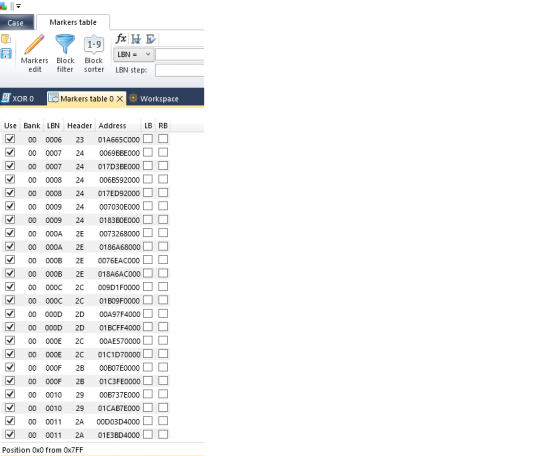Click the E checkmark icon

(150, 39)
